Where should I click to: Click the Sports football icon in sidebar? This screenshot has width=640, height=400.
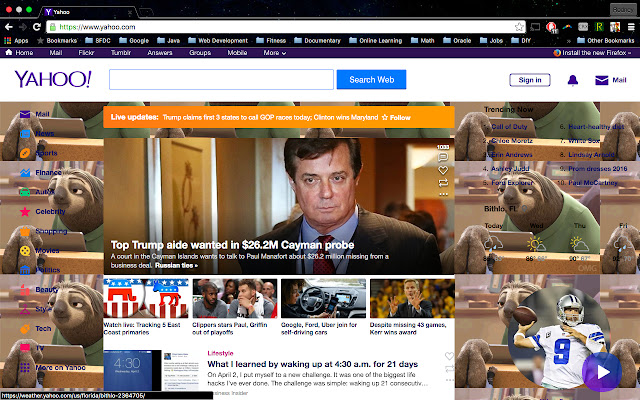click(x=25, y=153)
